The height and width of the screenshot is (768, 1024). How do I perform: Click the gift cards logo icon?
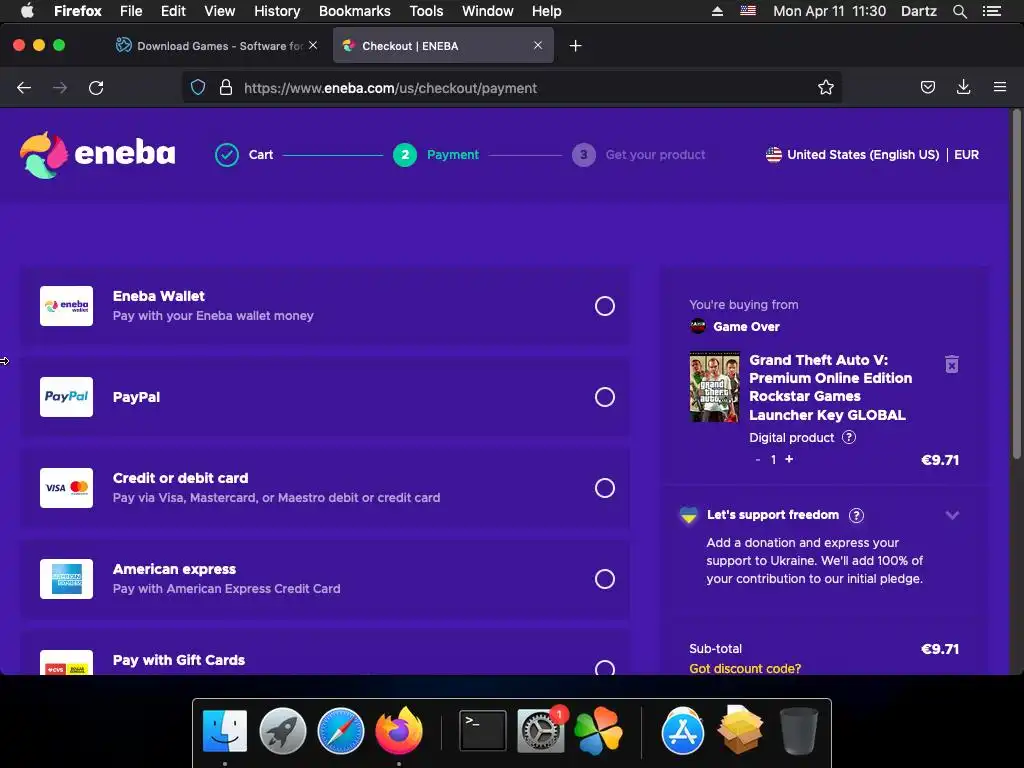click(67, 663)
